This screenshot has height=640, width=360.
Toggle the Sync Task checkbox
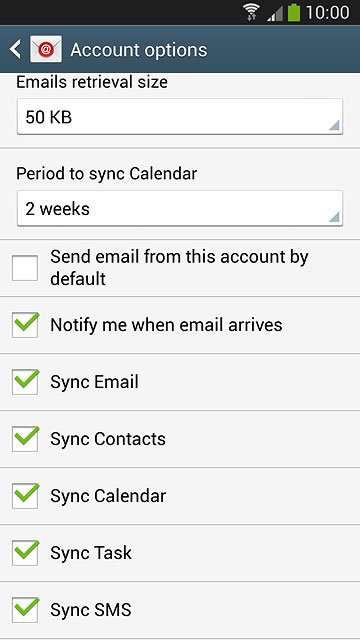pyautogui.click(x=25, y=553)
